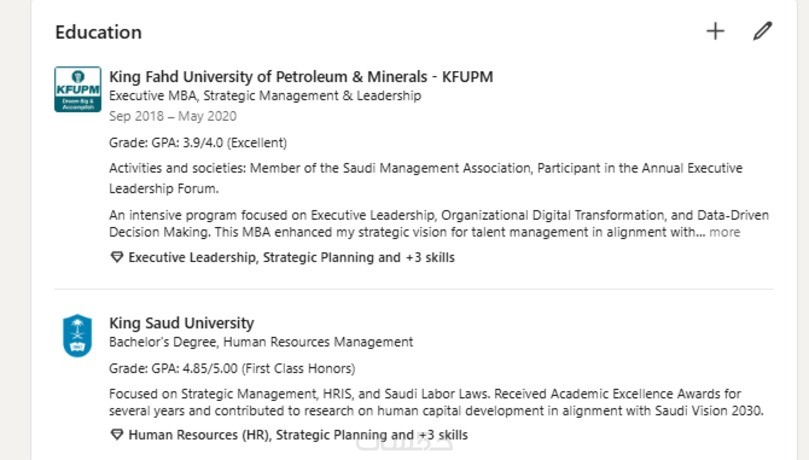The width and height of the screenshot is (809, 460).
Task: Click the intensive program description paragraph
Action: [400, 224]
